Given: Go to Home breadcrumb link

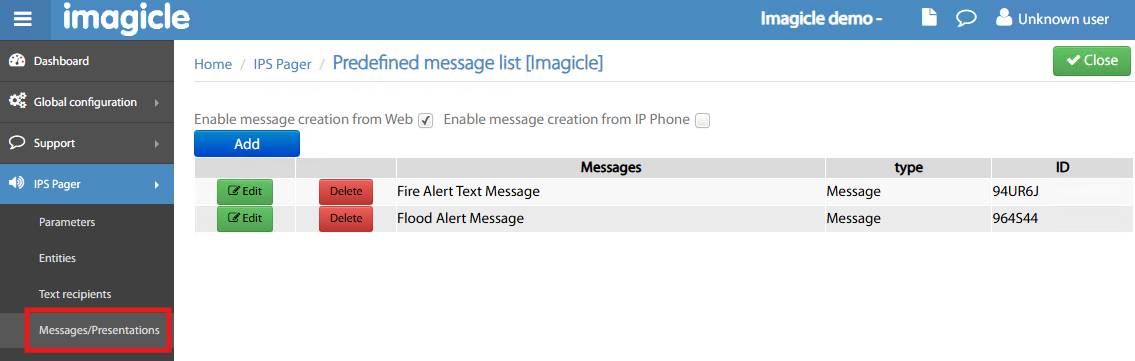Looking at the screenshot, I should (213, 64).
